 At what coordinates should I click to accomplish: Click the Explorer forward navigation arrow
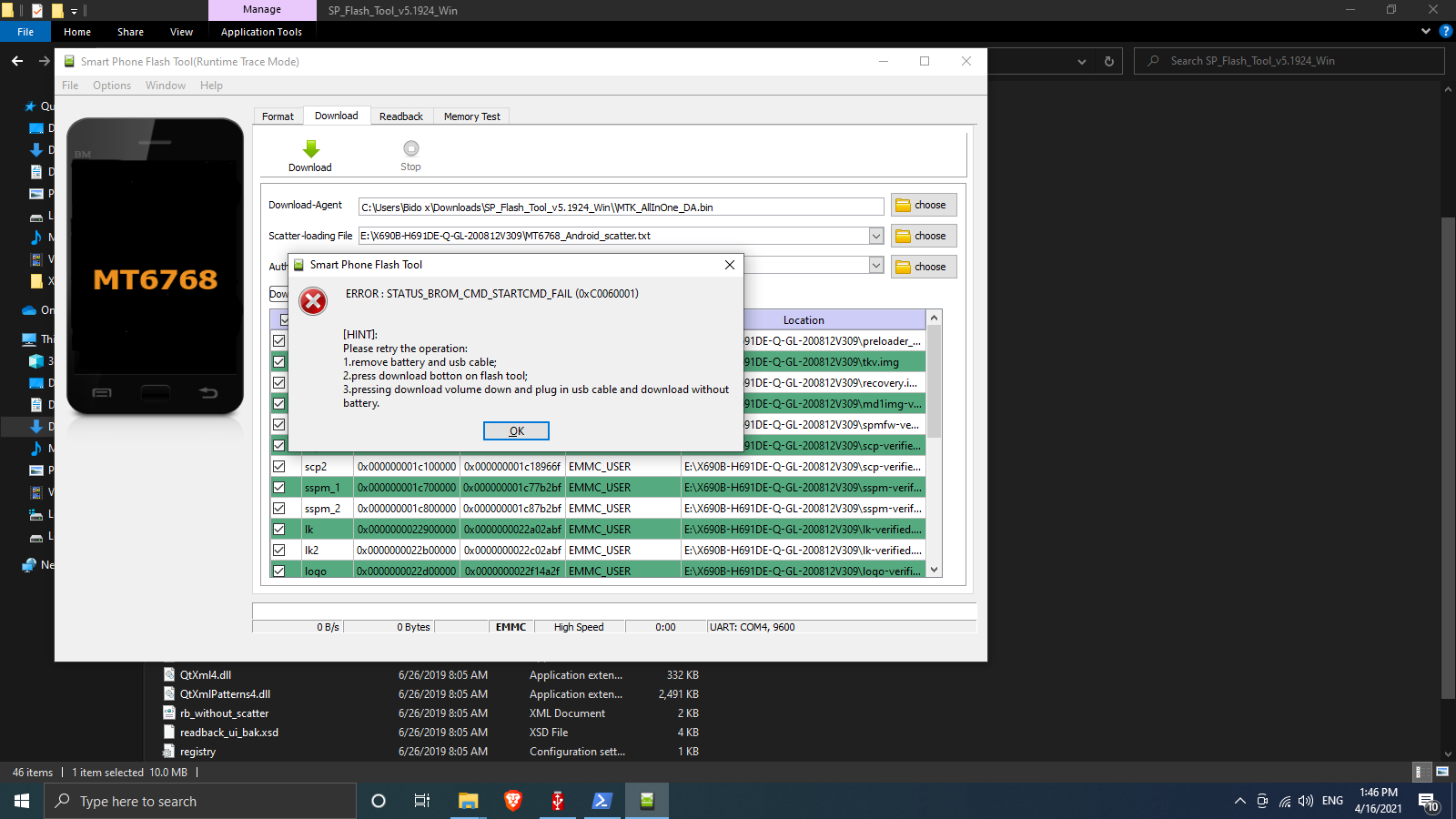[x=44, y=61]
